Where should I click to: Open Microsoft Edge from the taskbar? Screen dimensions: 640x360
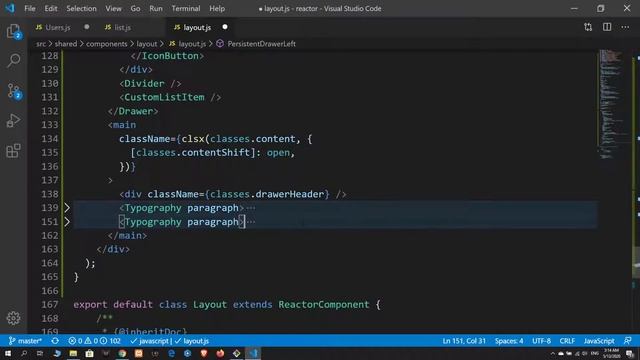point(171,353)
